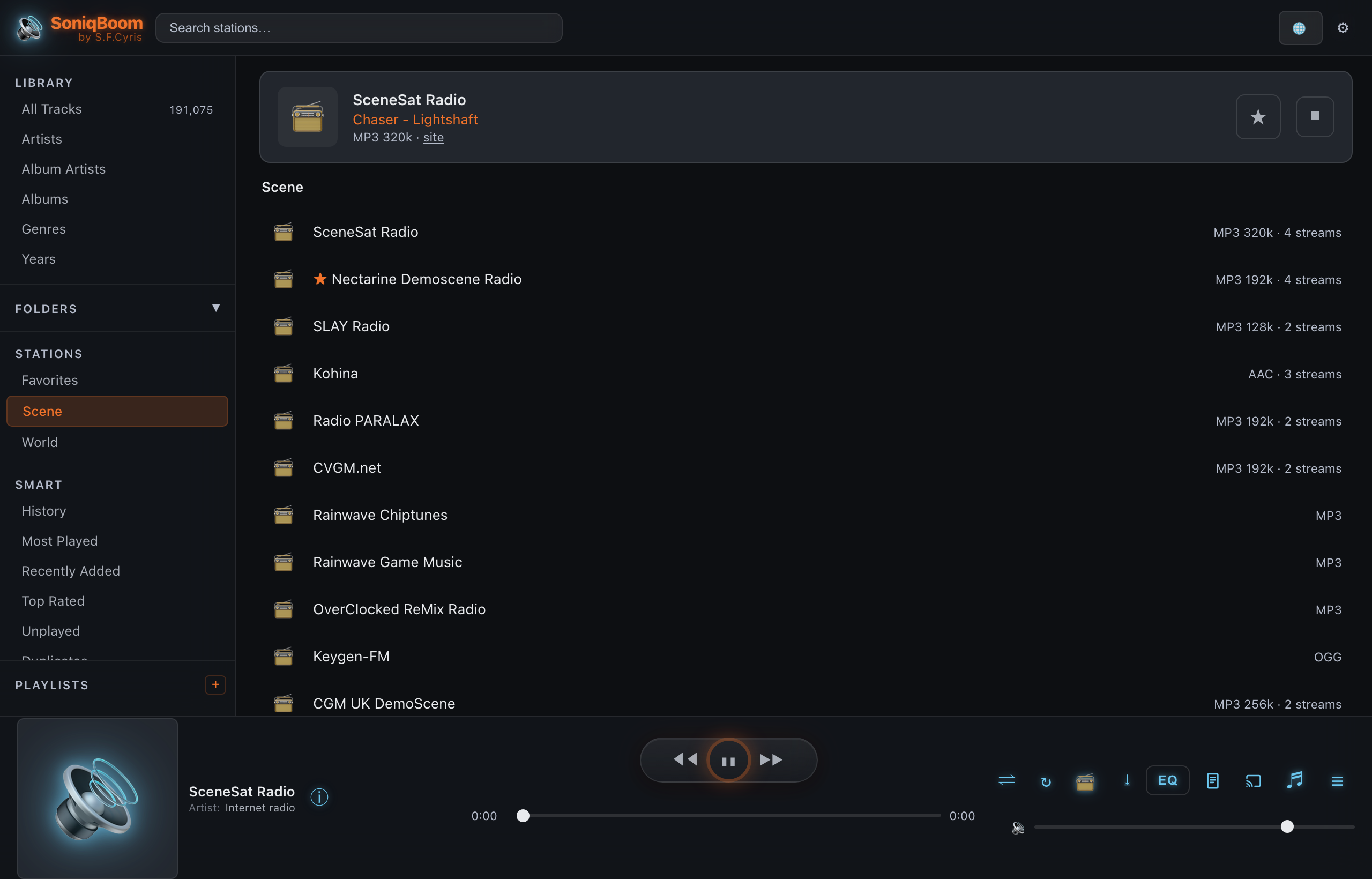
Task: Click the globe icon in the top bar
Action: pyautogui.click(x=1300, y=28)
